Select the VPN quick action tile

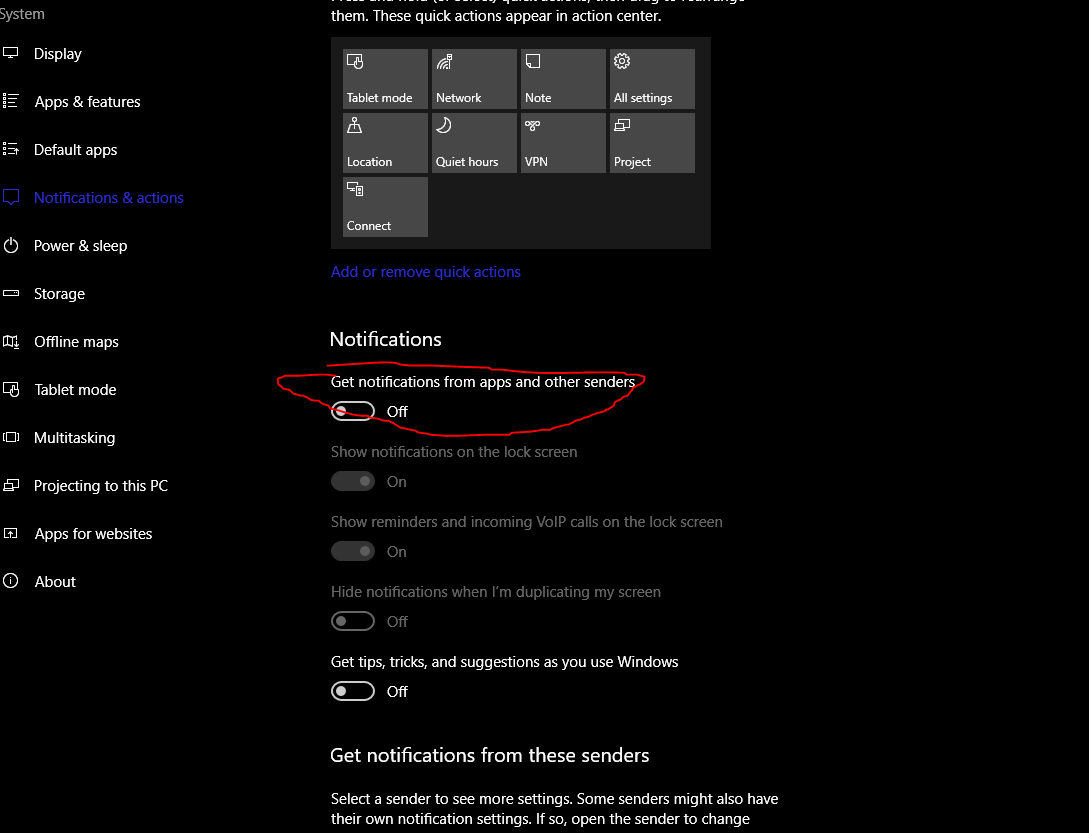[x=563, y=142]
